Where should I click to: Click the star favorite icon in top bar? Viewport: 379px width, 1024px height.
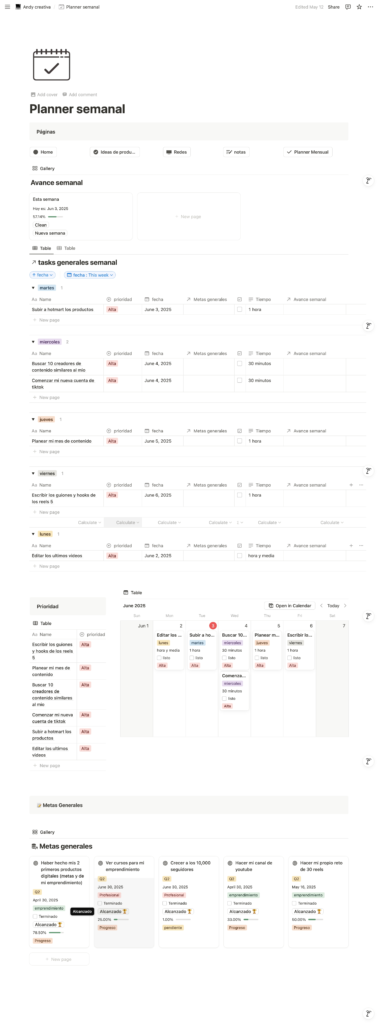tap(359, 7)
